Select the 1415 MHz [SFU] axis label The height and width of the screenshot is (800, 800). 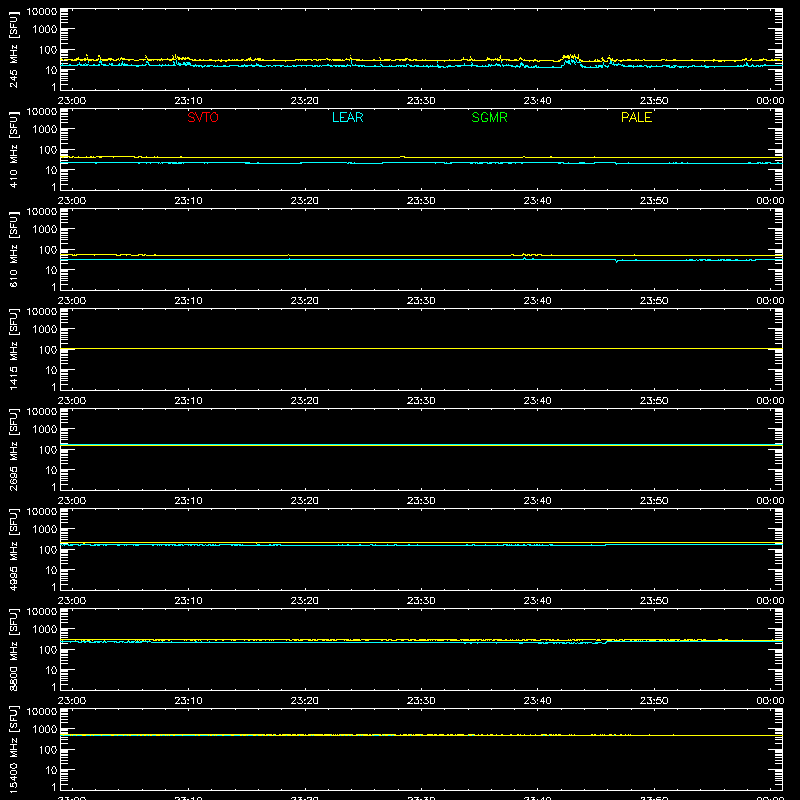tap(14, 349)
